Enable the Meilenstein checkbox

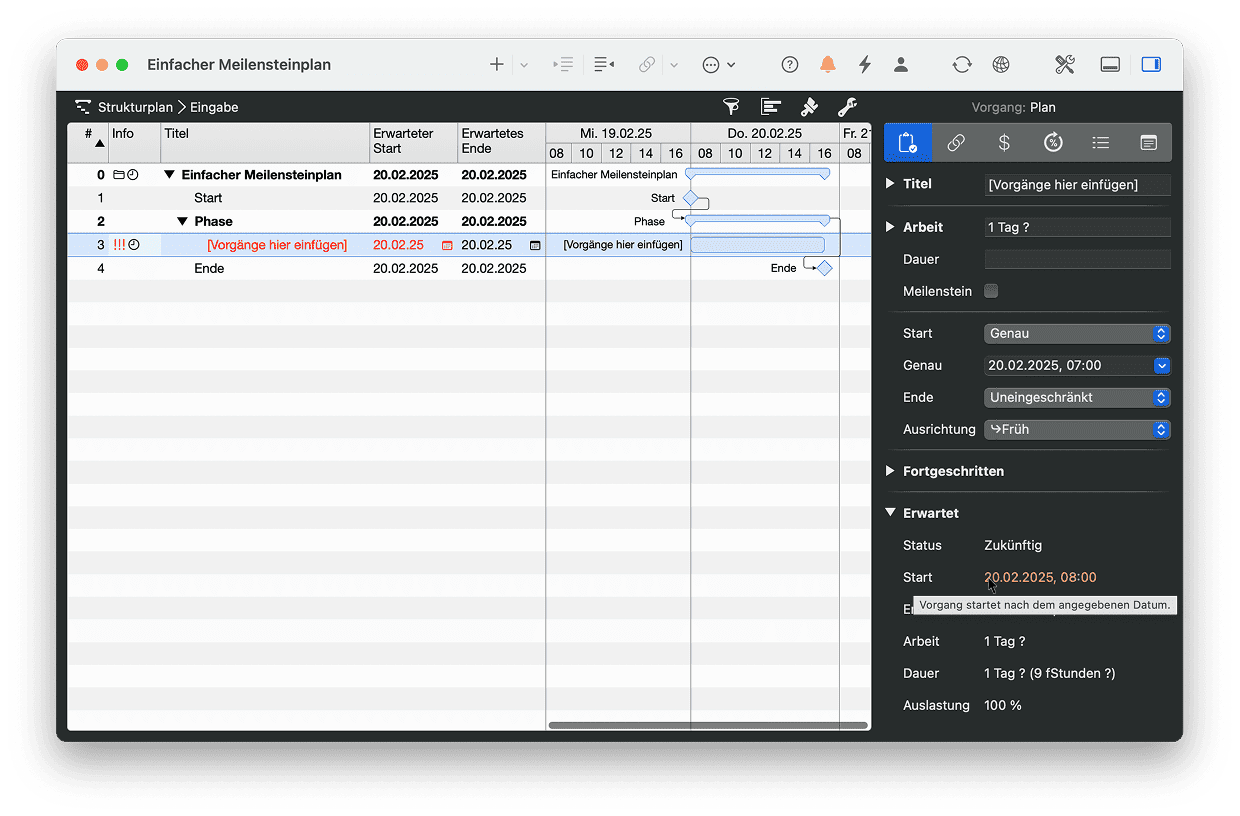(x=991, y=291)
